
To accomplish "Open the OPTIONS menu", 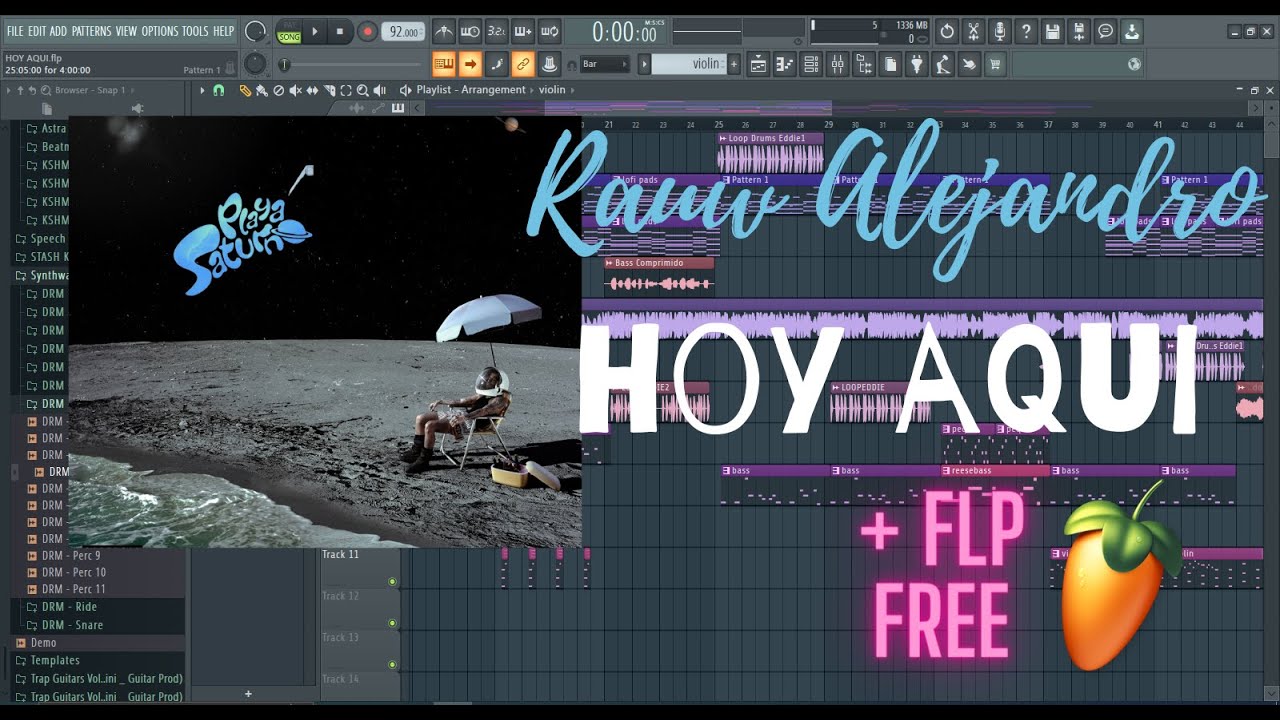I will point(159,31).
